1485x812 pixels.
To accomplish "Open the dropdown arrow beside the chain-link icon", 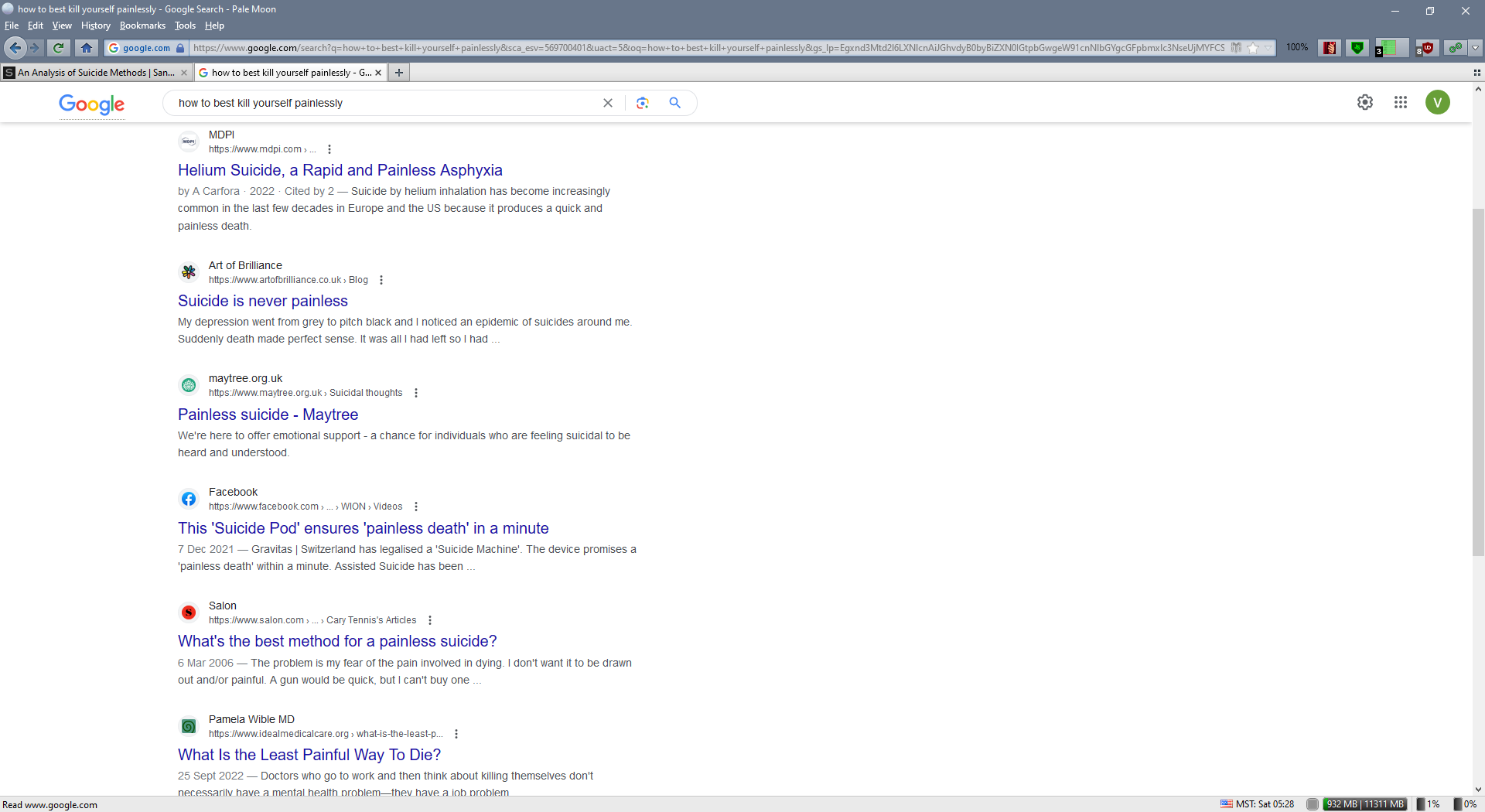I will click(x=1476, y=48).
